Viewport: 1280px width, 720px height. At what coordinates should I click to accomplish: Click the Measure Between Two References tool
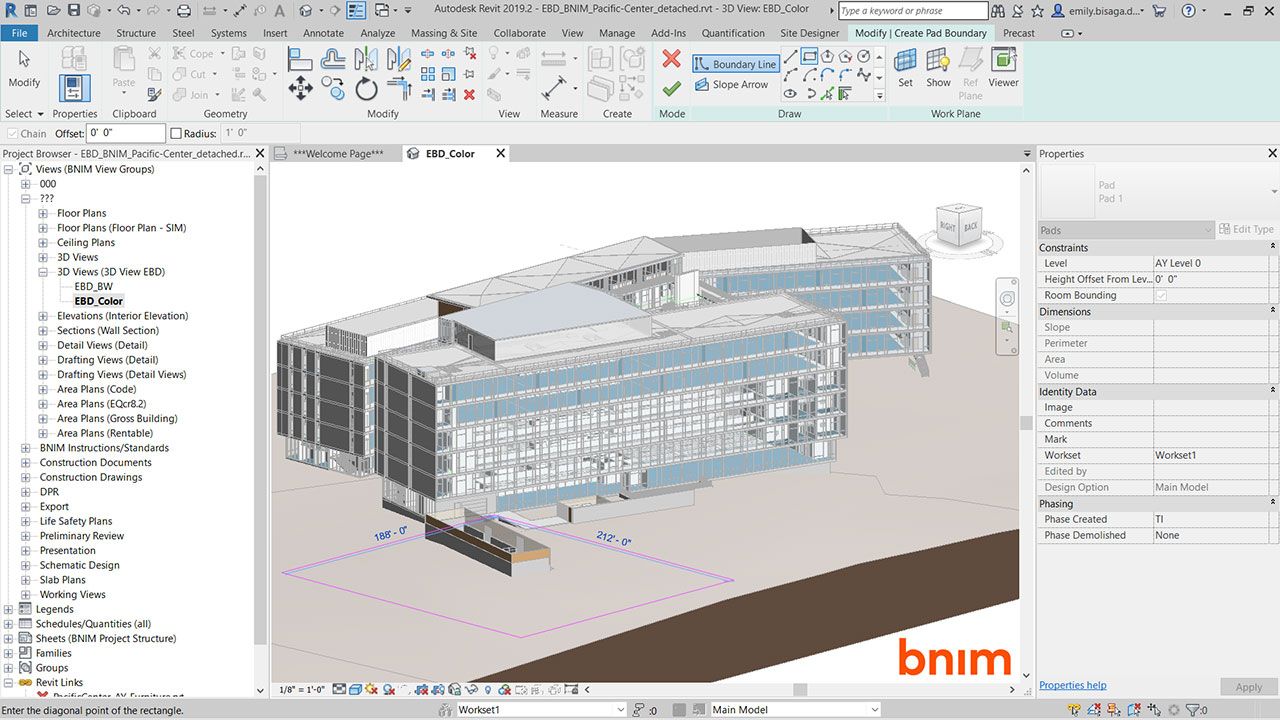[x=554, y=88]
